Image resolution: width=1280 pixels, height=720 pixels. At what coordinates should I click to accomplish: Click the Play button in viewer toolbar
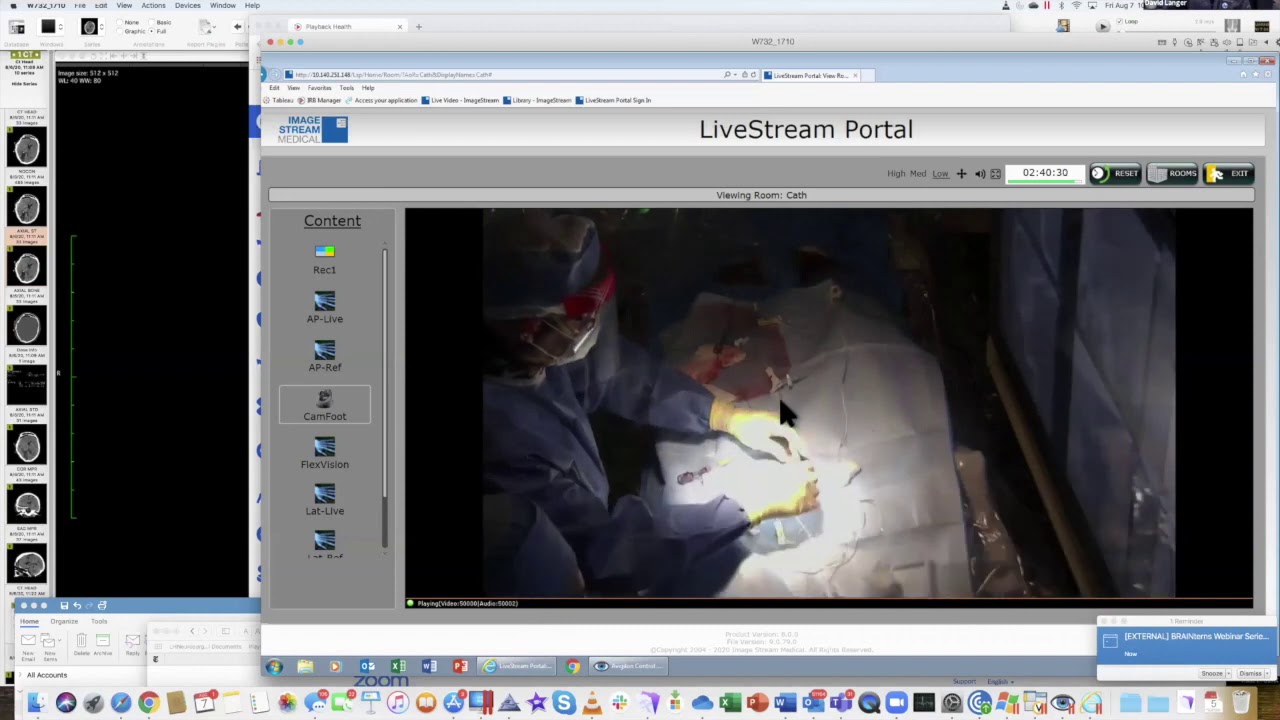pyautogui.click(x=1103, y=27)
